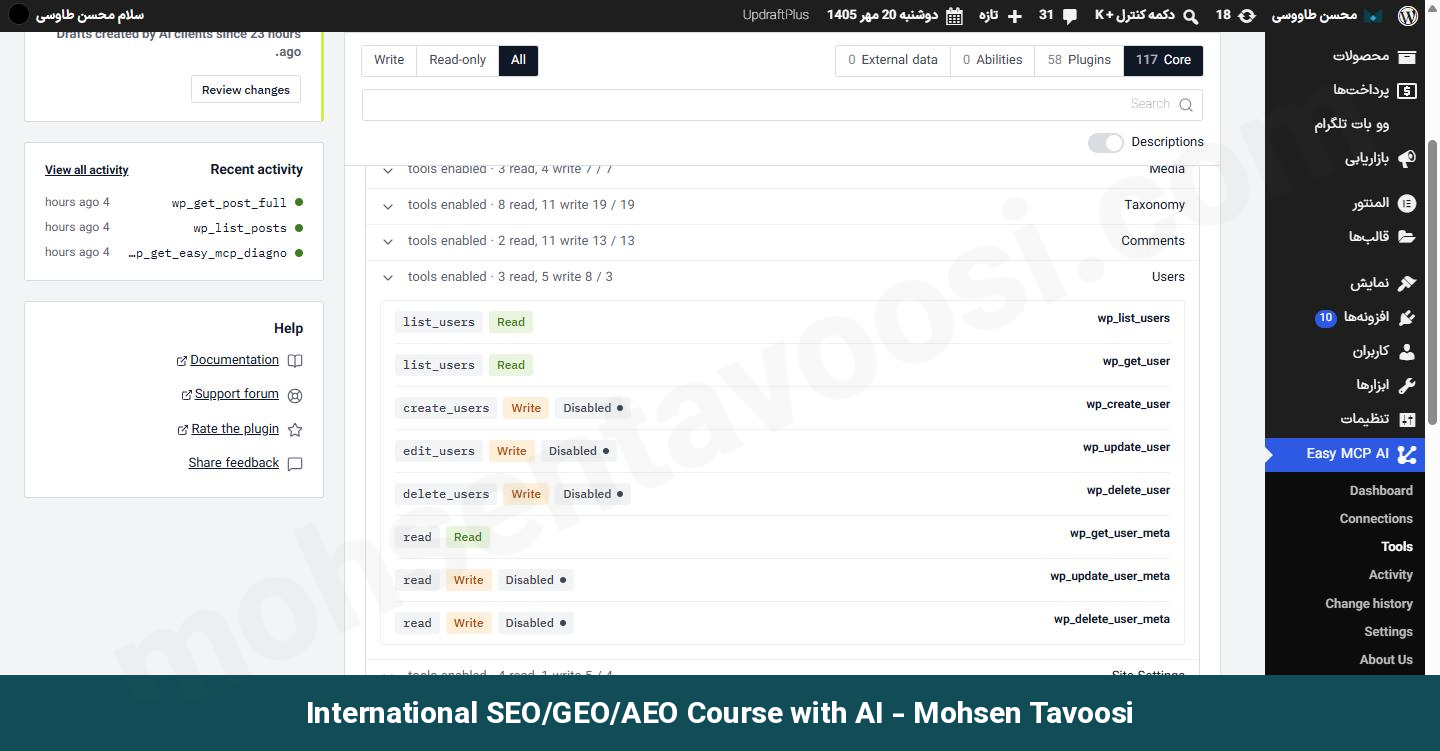Toggle the Disabled badge for wp_create_user

[593, 408]
